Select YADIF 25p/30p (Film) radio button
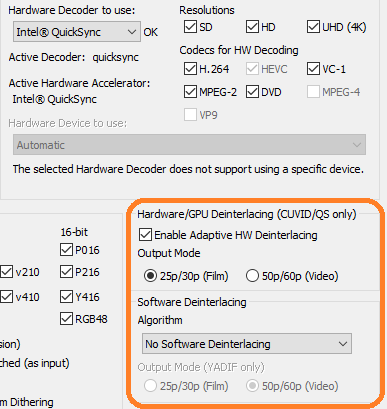 pyautogui.click(x=150, y=386)
